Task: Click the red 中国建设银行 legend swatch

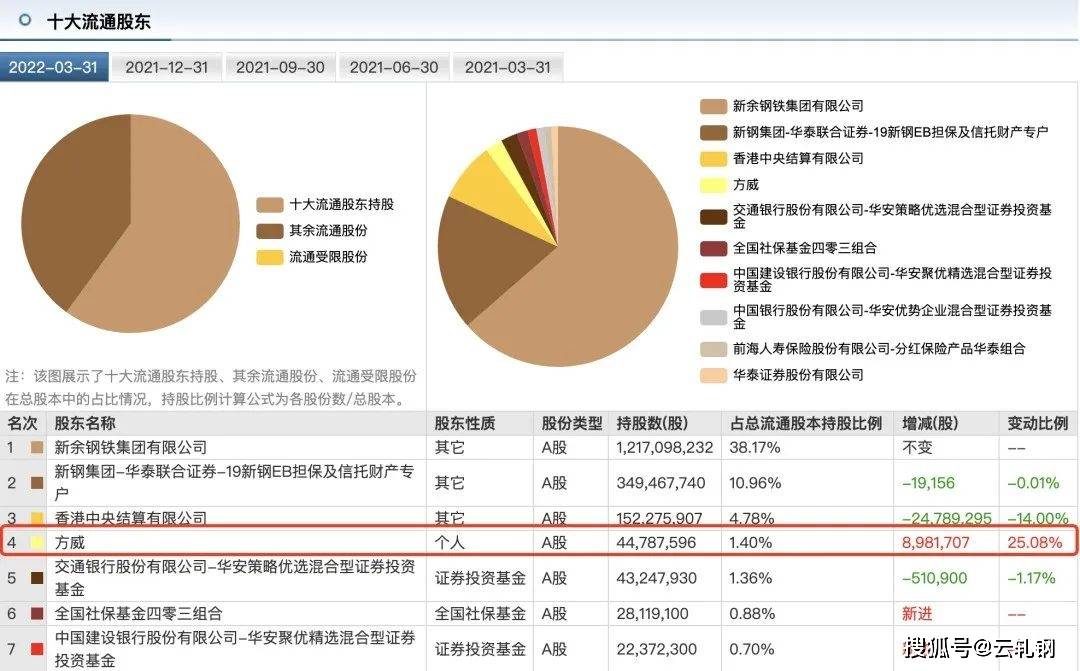Action: pyautogui.click(x=714, y=280)
